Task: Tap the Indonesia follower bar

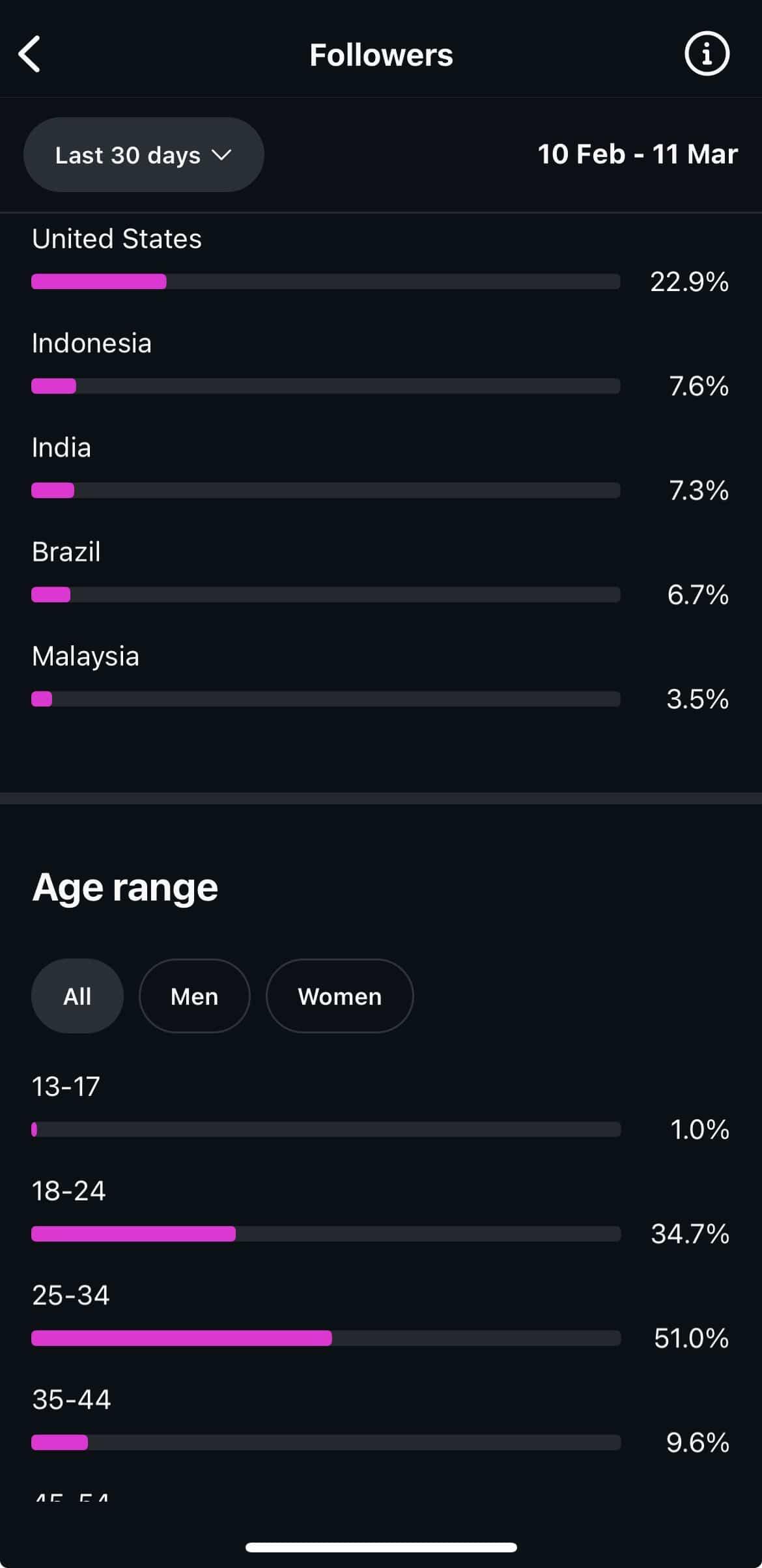Action: (x=326, y=386)
